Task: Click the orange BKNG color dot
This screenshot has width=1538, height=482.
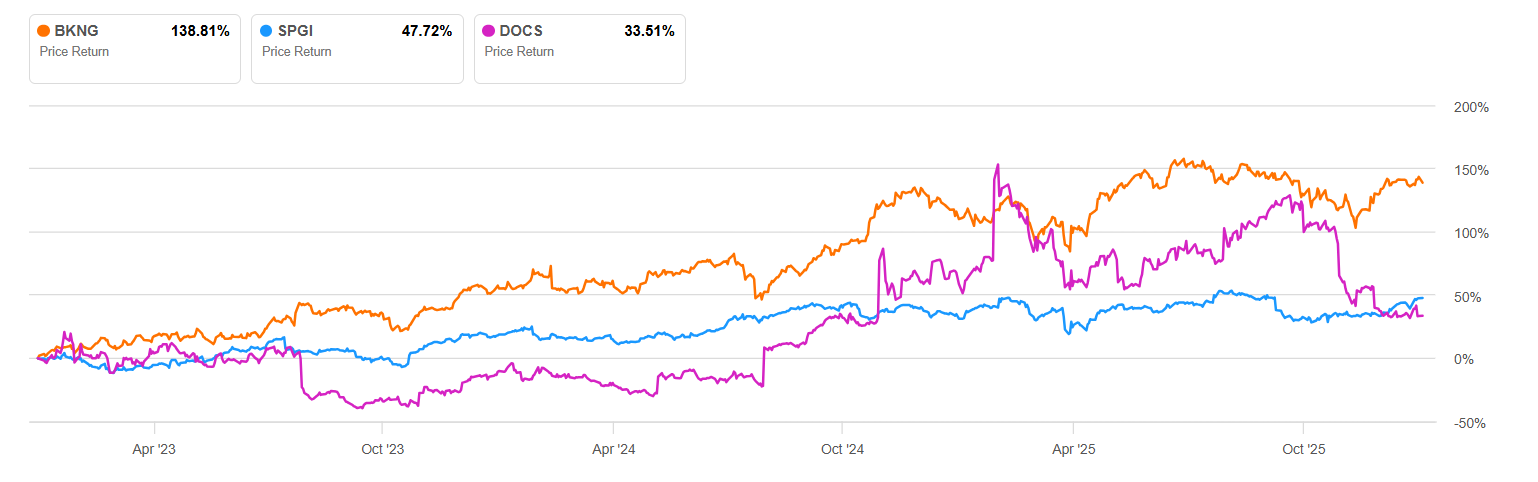Action: 44,32
